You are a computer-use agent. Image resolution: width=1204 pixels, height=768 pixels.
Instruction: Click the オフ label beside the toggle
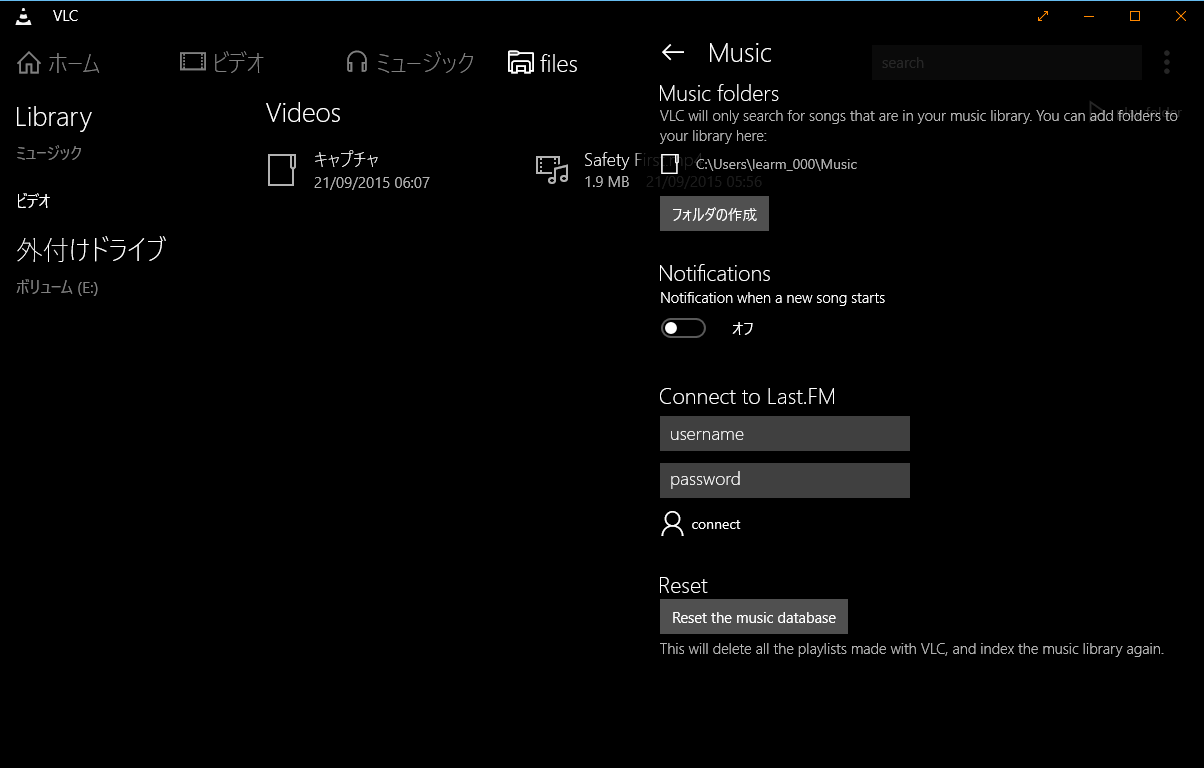tap(743, 328)
